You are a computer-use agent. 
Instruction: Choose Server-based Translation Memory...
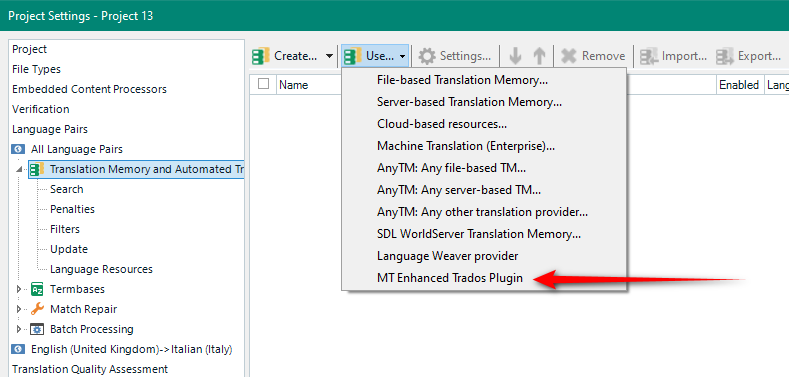coord(469,102)
